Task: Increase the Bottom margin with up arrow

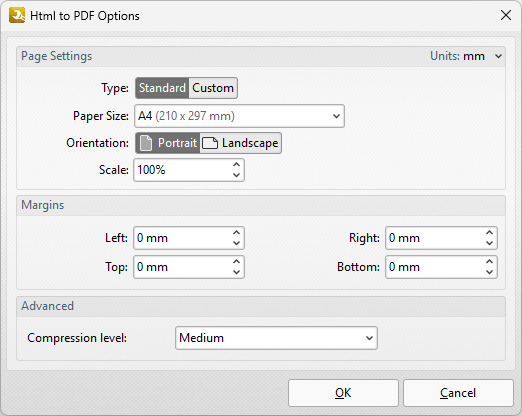Action: tap(489, 262)
